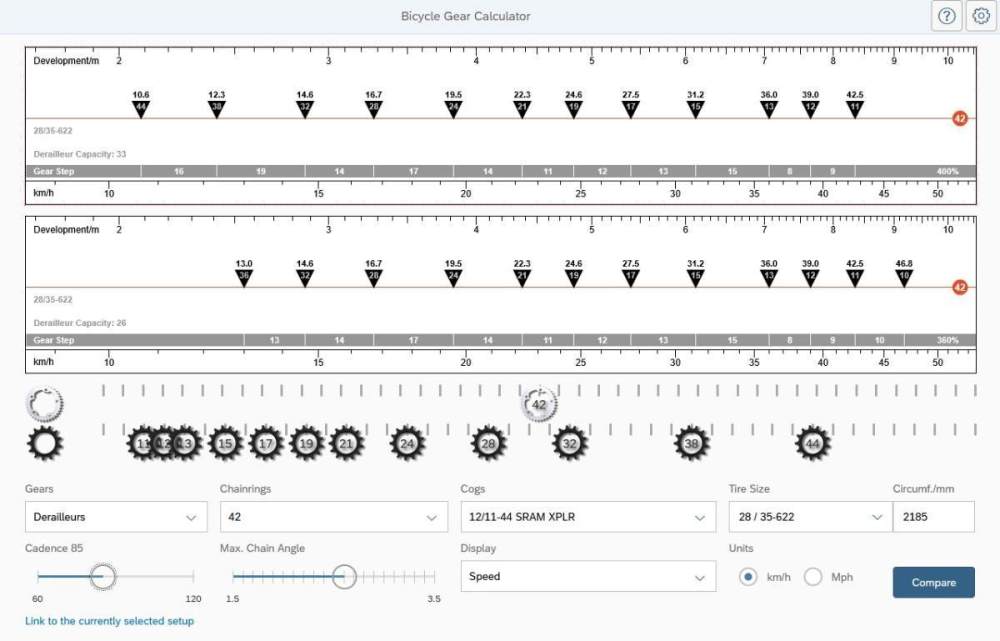Expand the Tire Size dropdown
This screenshot has height=641, width=1000.
click(x=806, y=517)
